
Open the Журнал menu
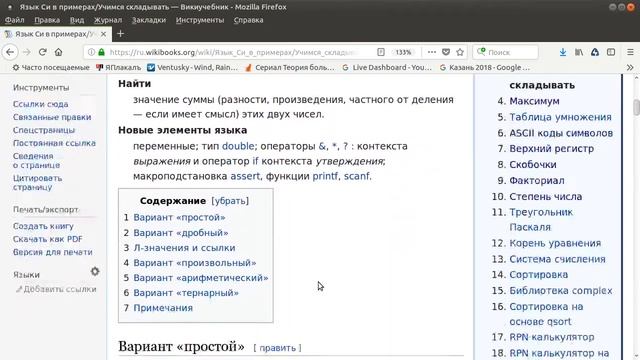pos(108,20)
